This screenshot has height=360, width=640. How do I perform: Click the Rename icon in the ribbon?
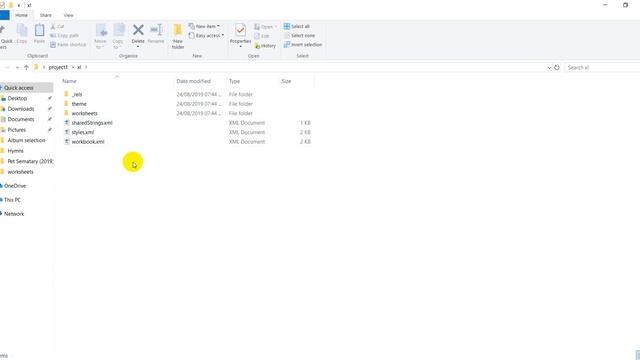[x=156, y=30]
